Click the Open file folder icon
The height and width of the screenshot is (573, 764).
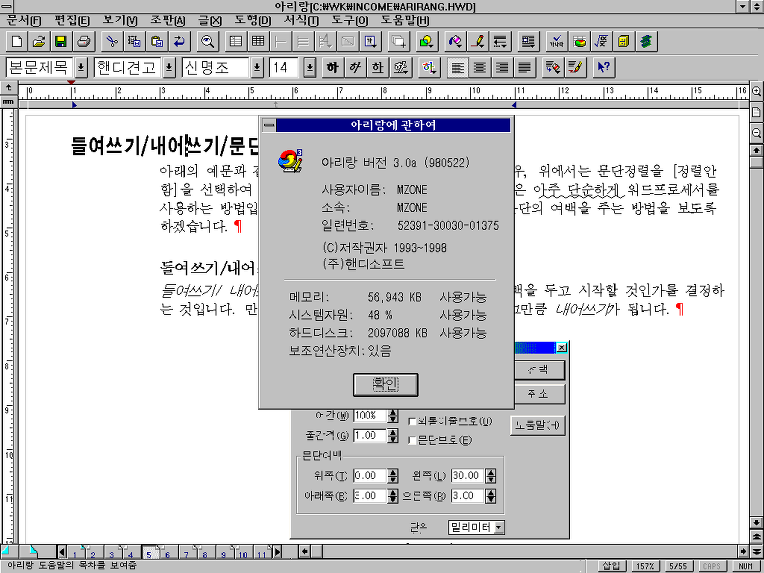(x=39, y=42)
